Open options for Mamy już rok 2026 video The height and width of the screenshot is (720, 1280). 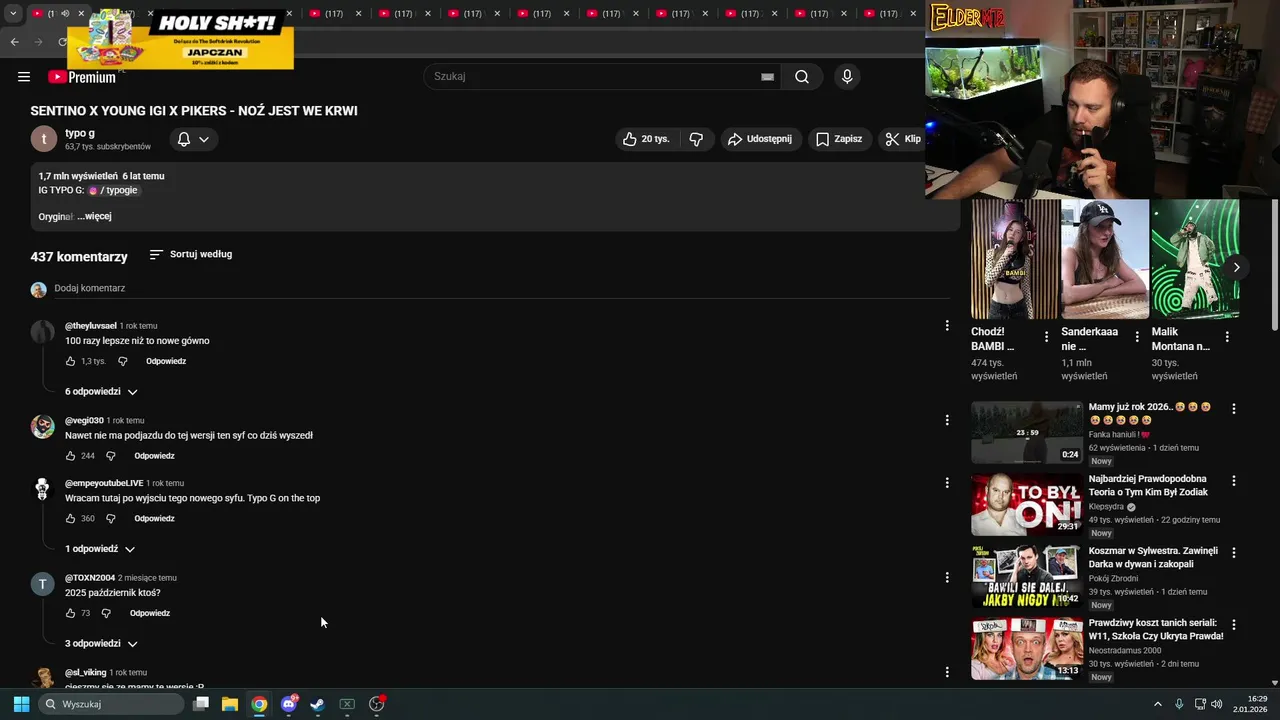click(1234, 408)
